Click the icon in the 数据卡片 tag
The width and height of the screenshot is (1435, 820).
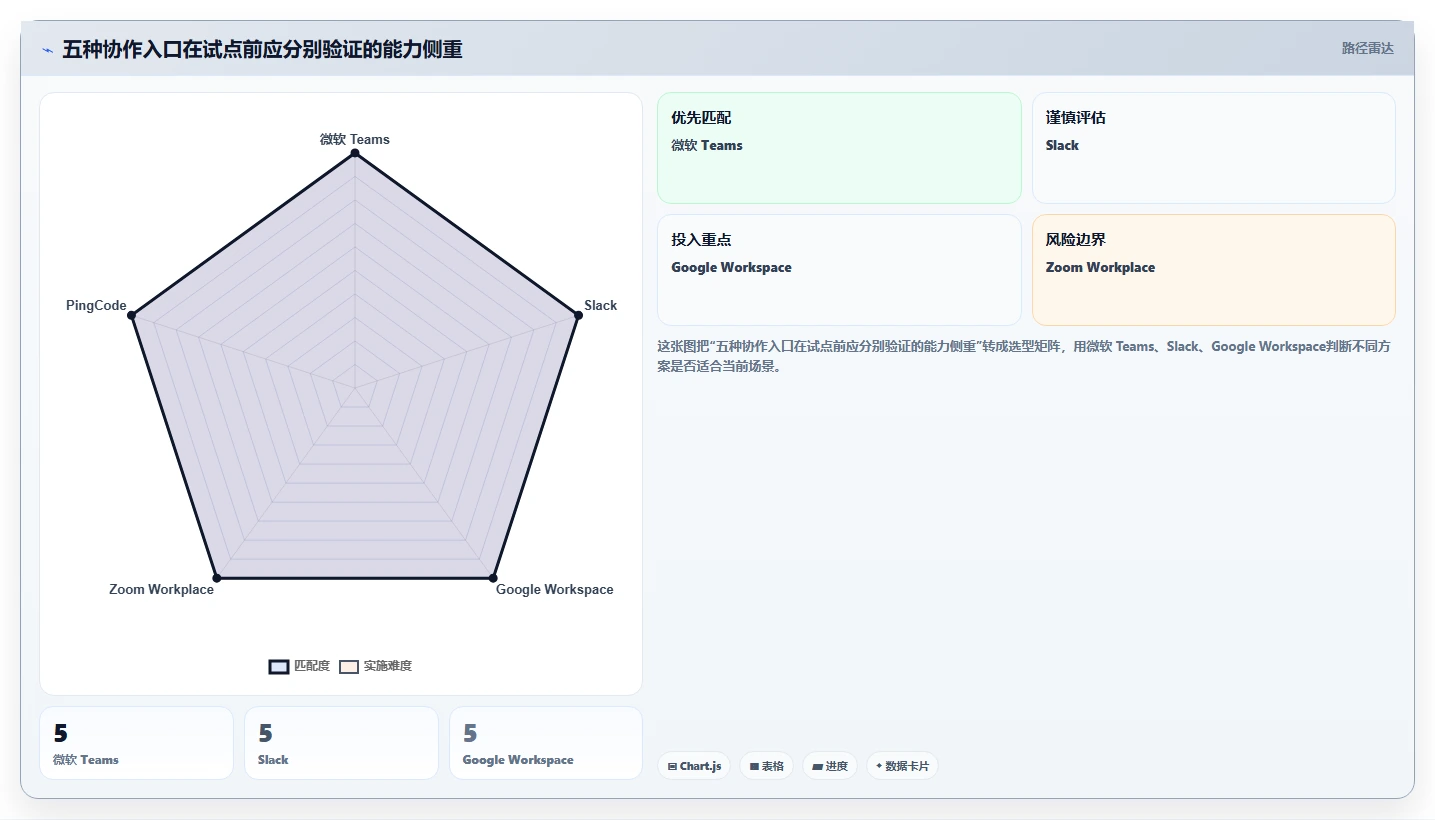[x=879, y=766]
